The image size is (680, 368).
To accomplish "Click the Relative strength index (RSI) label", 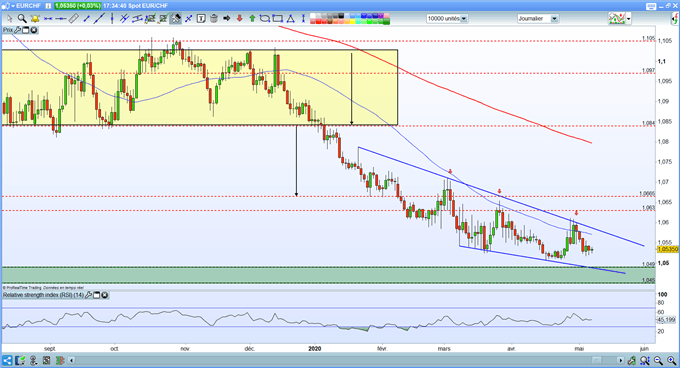I will pyautogui.click(x=43, y=295).
